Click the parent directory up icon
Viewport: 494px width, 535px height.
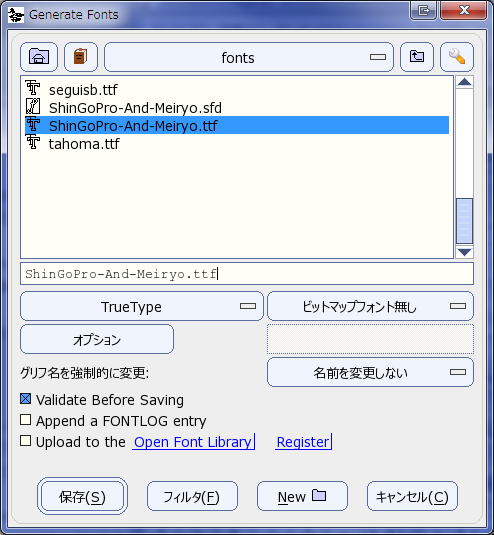[417, 57]
